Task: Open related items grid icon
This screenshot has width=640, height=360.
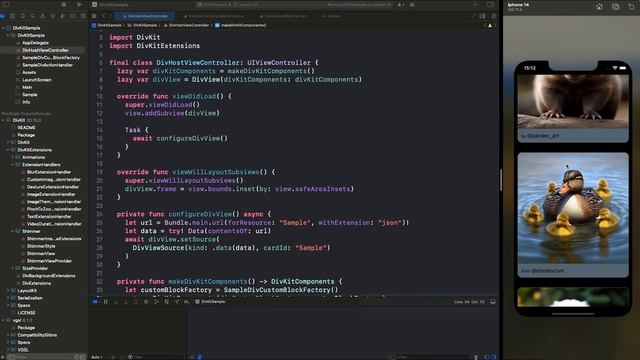Action: (94, 16)
